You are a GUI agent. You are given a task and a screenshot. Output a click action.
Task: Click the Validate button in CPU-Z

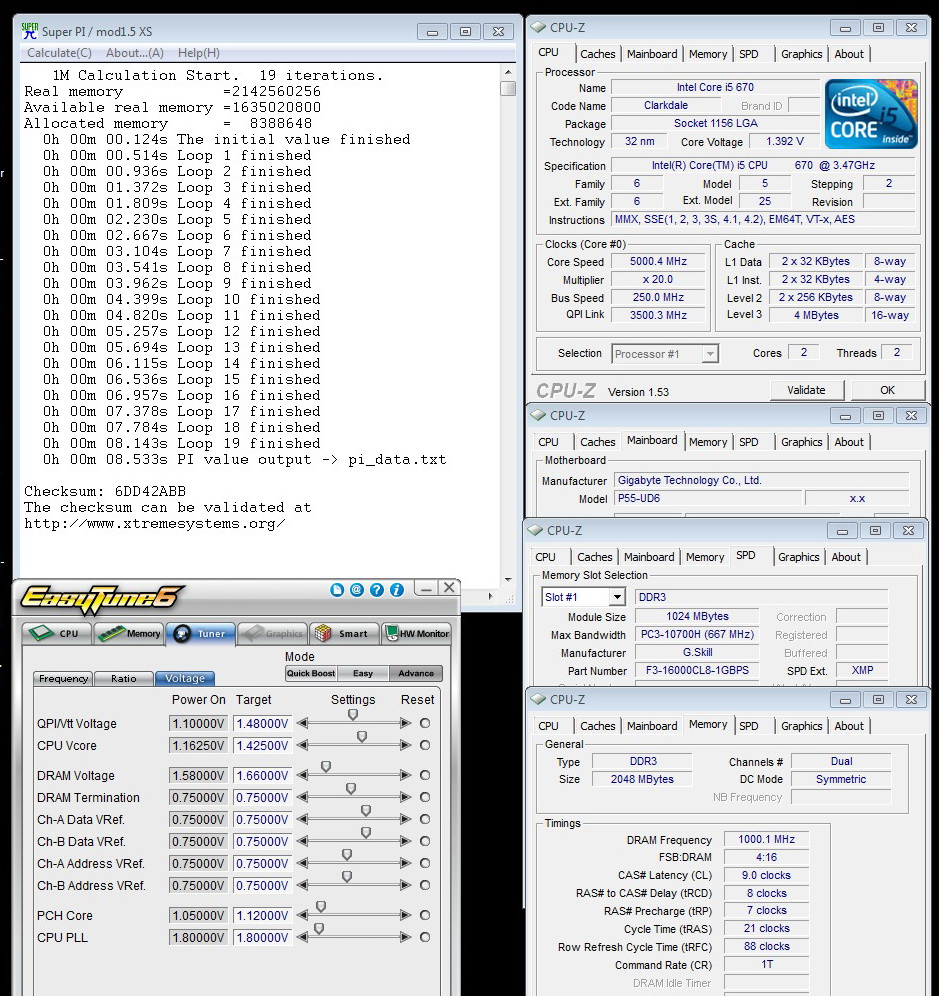806,390
